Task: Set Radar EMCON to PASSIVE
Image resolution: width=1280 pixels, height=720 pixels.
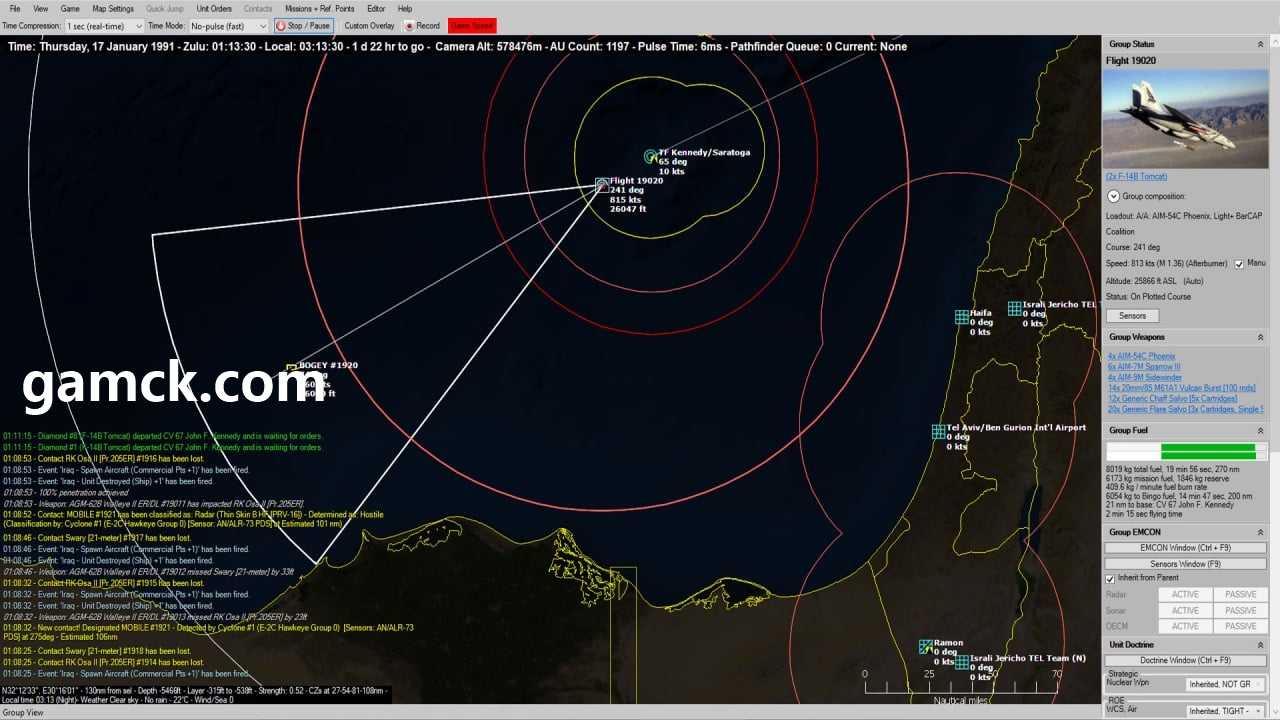Action: (1240, 595)
